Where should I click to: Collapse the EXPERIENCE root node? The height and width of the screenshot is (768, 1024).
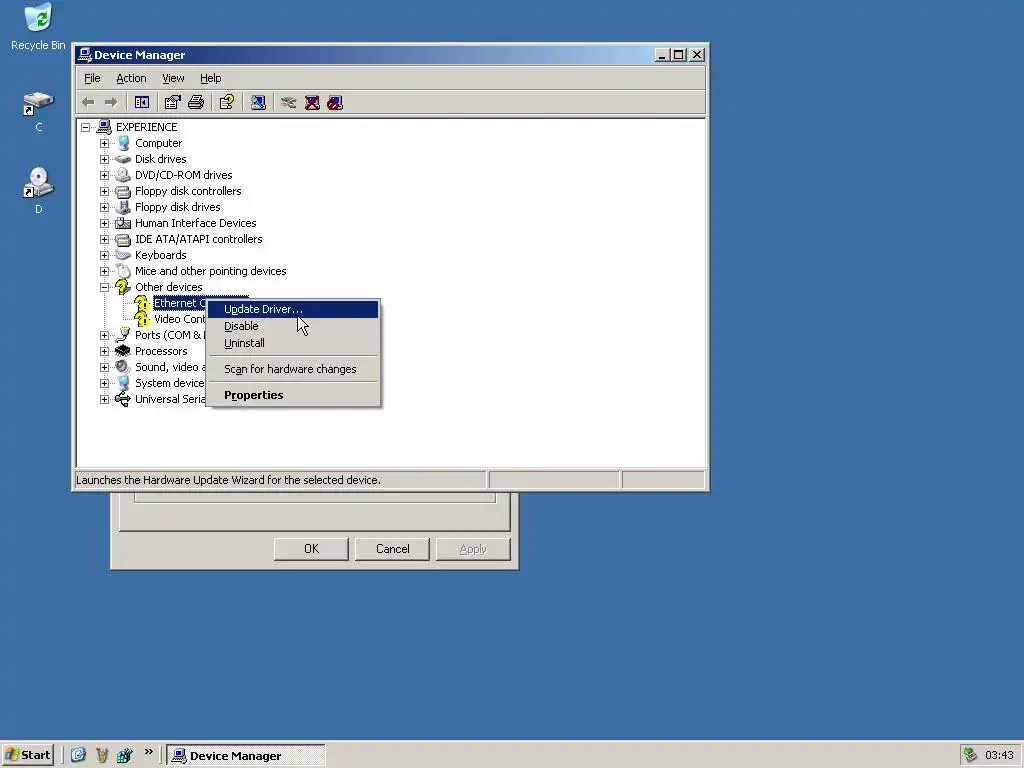pyautogui.click(x=86, y=127)
